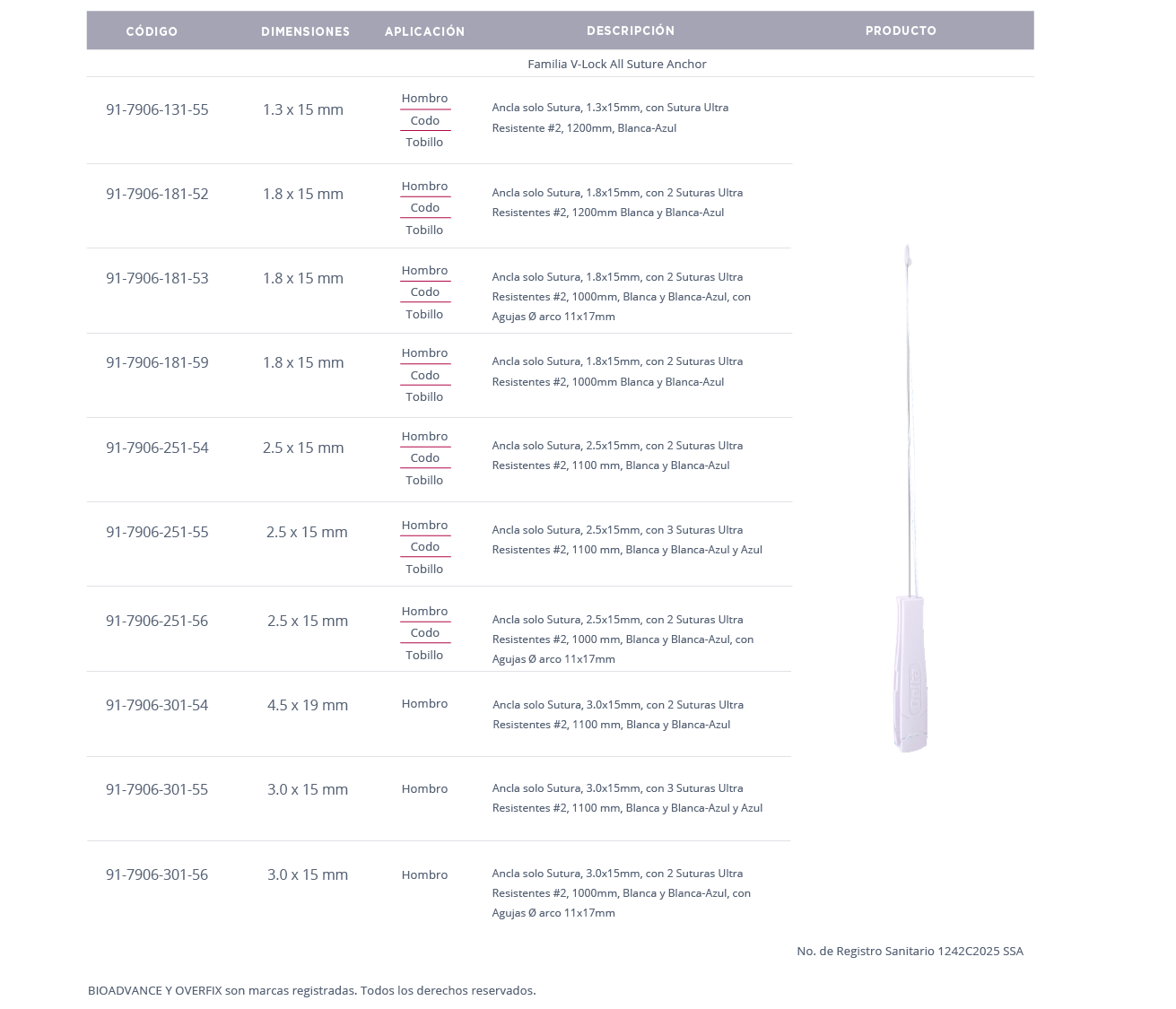Click the Registro Sanitario number text

pos(910,951)
